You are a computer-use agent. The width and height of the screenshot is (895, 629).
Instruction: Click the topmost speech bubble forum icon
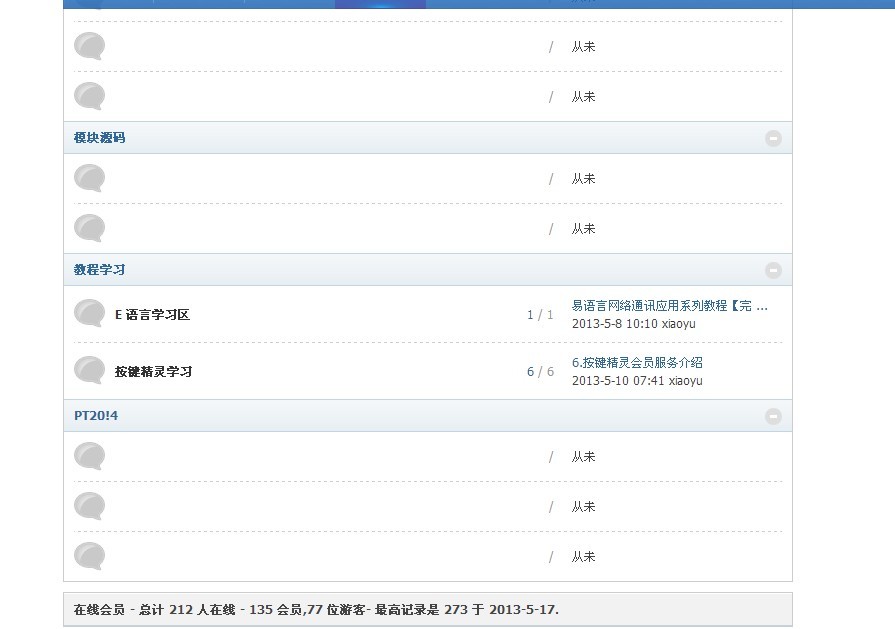coord(88,46)
